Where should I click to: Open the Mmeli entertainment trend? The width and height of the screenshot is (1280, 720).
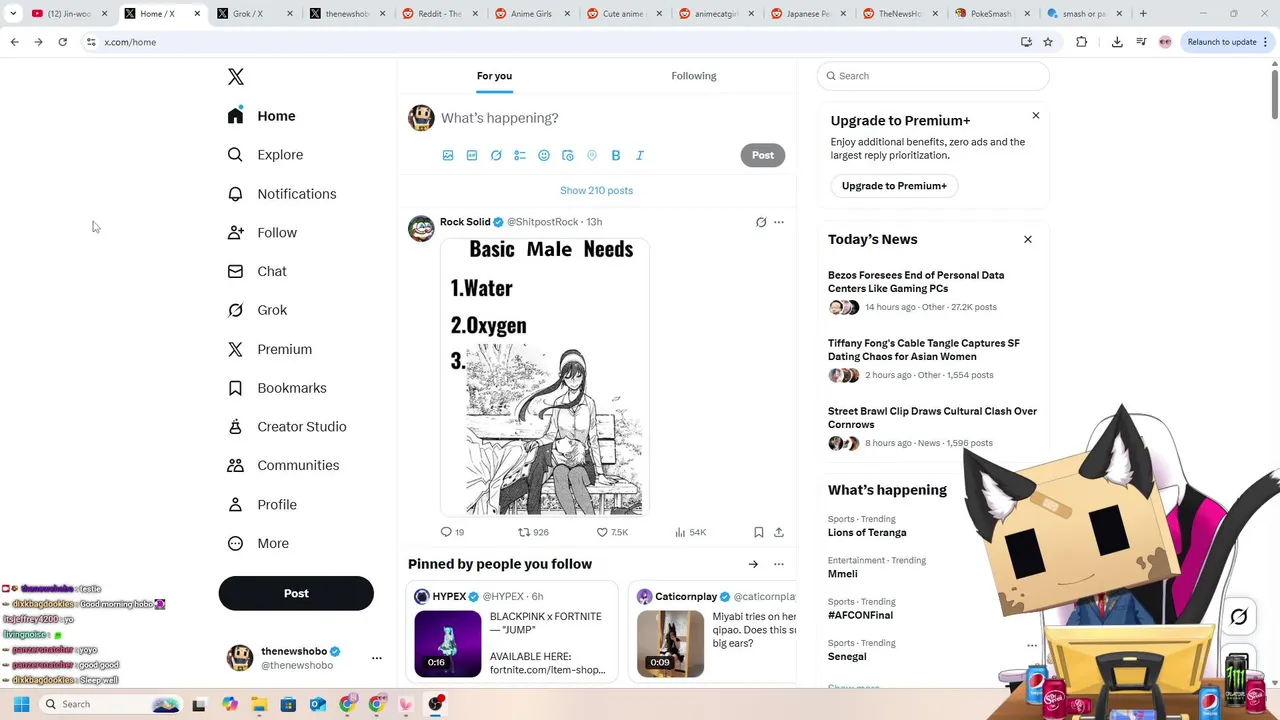843,574
